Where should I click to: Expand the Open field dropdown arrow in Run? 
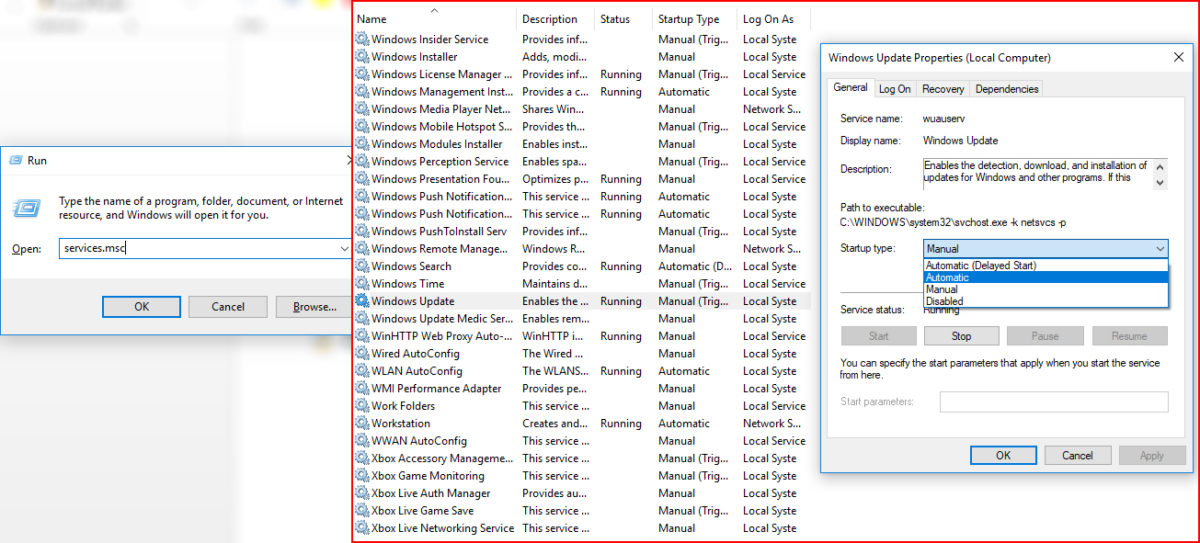[x=344, y=248]
